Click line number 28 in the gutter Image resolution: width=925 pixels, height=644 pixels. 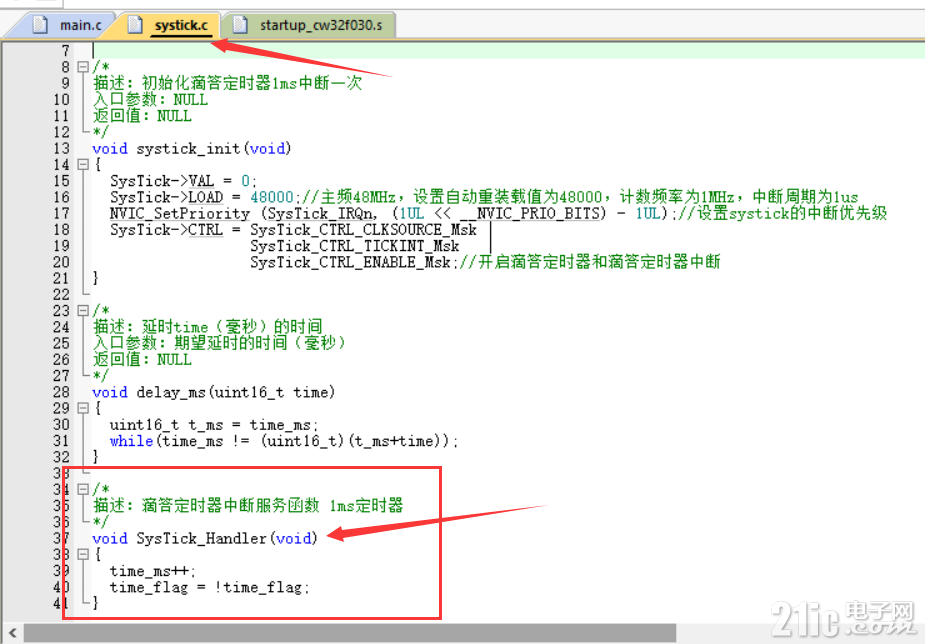point(61,392)
